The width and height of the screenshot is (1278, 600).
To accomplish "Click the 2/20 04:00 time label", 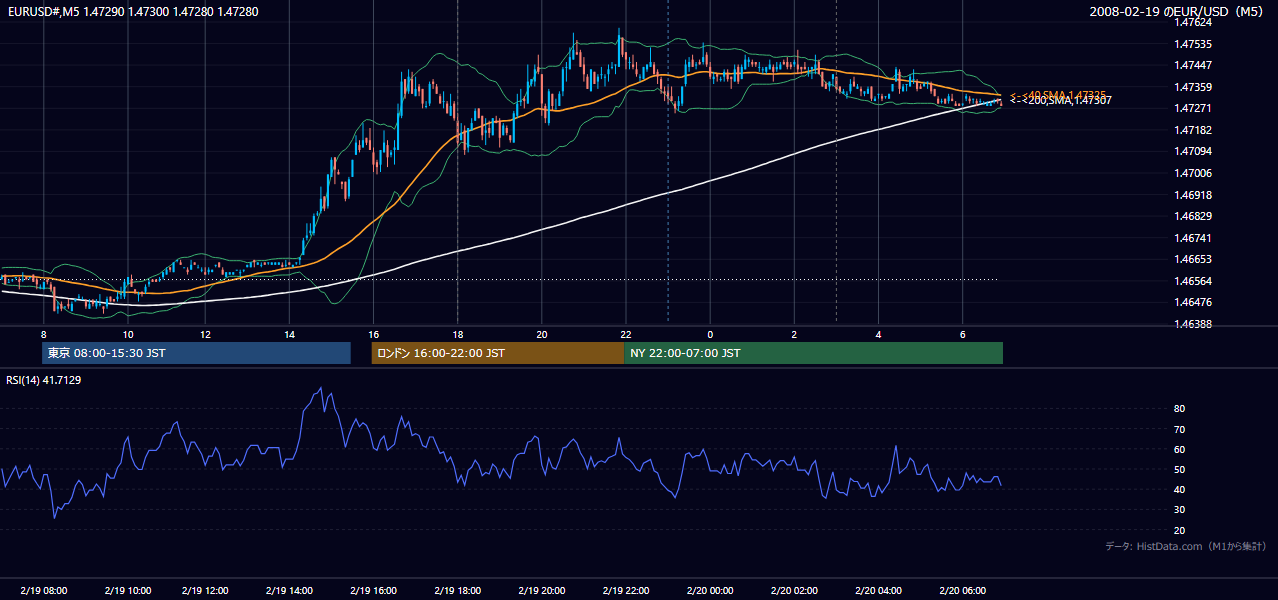I will click(x=879, y=590).
